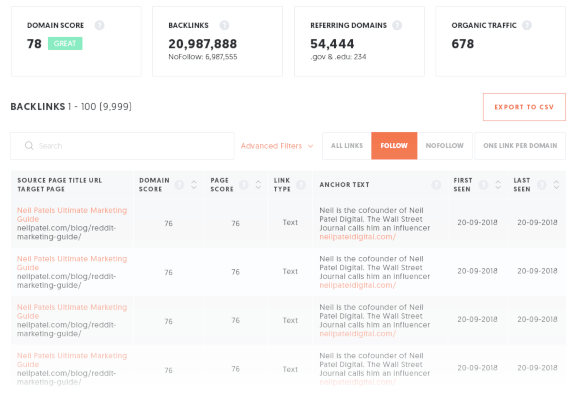The height and width of the screenshot is (403, 574).
Task: Click the green GREAT domain score badge
Action: tap(65, 44)
